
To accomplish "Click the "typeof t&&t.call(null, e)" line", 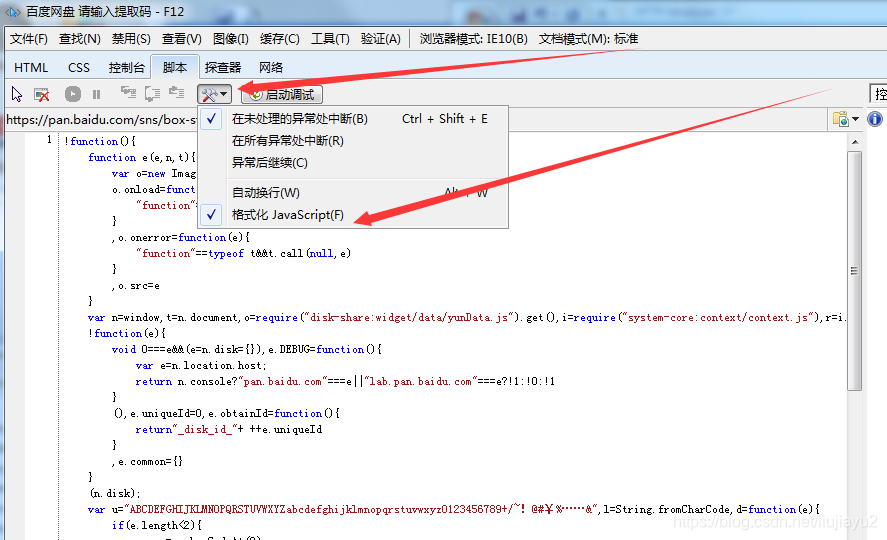I will [243, 253].
